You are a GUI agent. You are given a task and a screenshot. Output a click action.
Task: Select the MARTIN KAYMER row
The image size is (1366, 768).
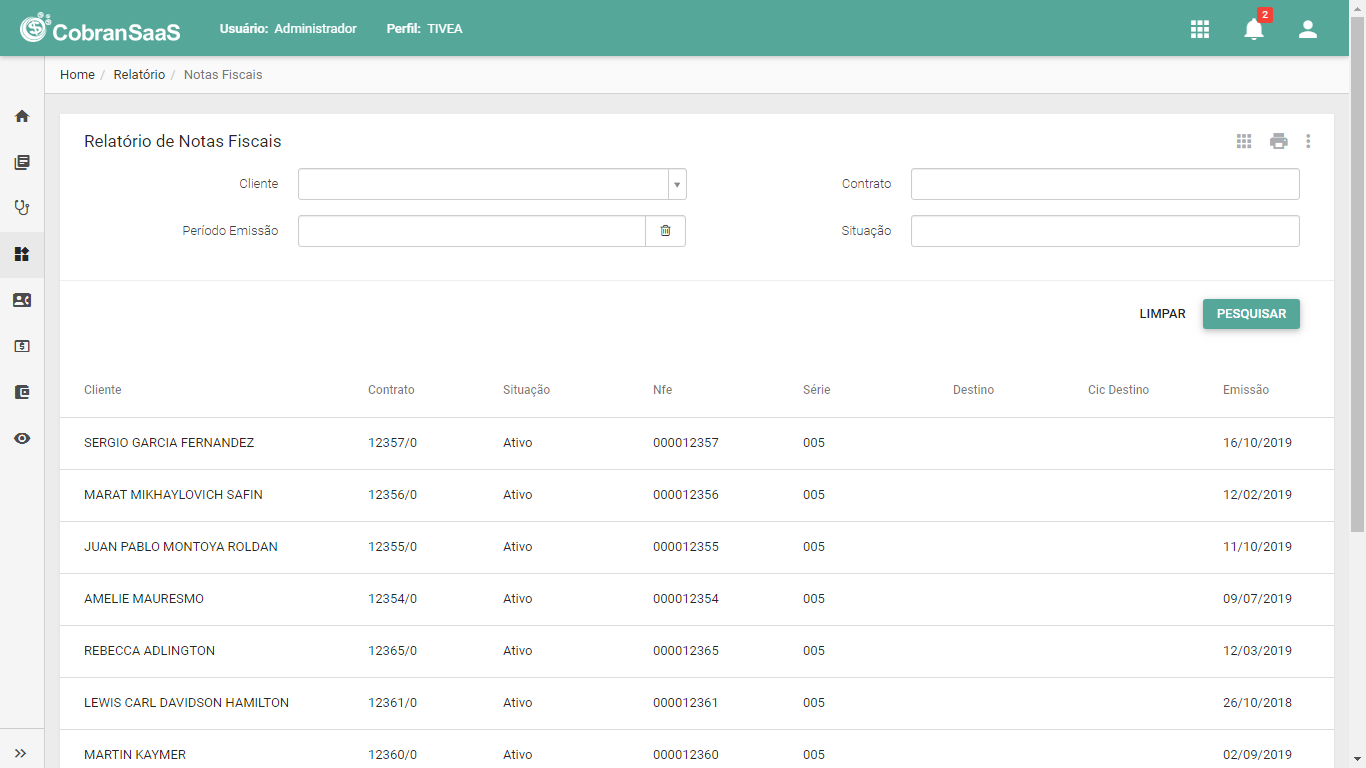(697, 749)
